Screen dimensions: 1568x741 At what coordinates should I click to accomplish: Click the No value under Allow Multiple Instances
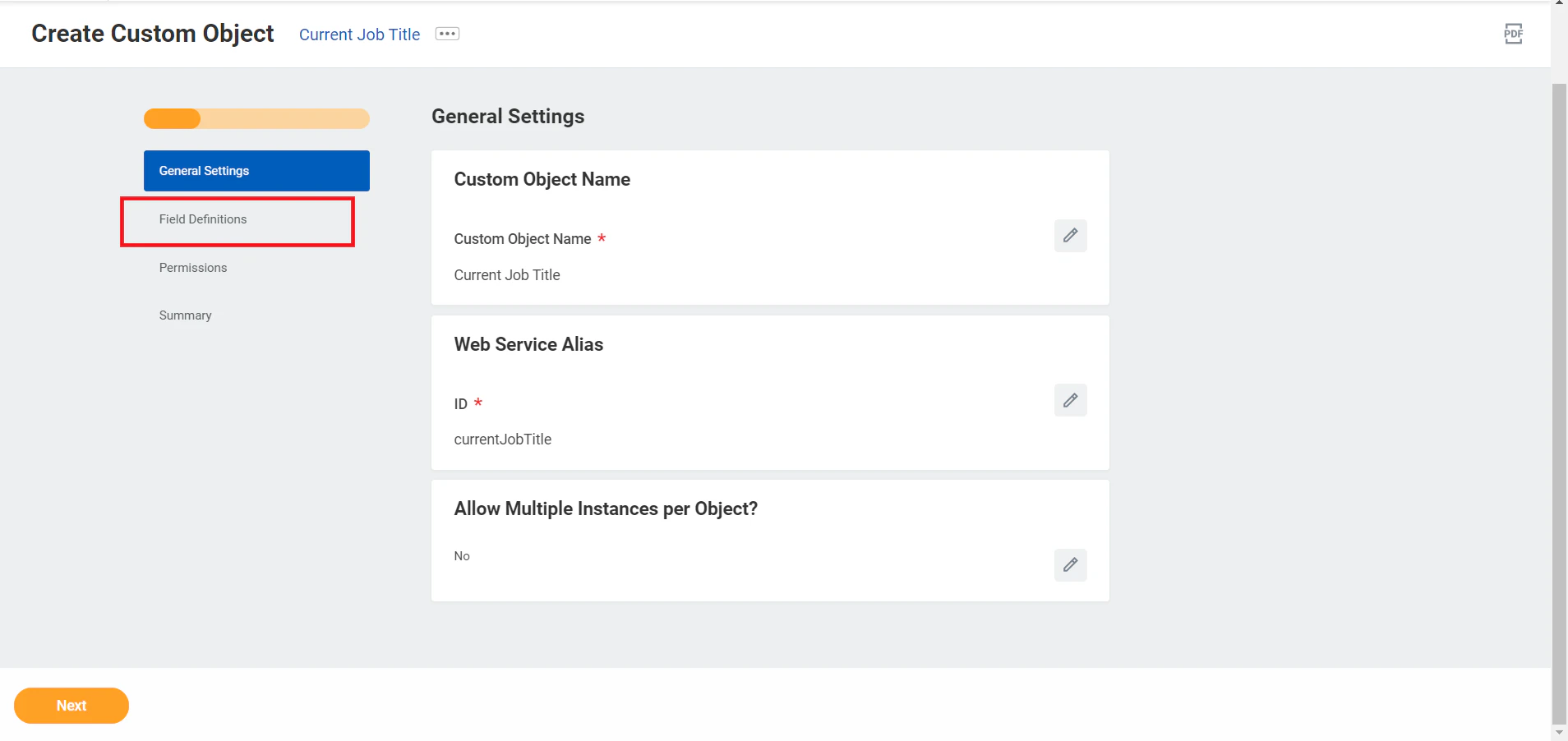(461, 555)
